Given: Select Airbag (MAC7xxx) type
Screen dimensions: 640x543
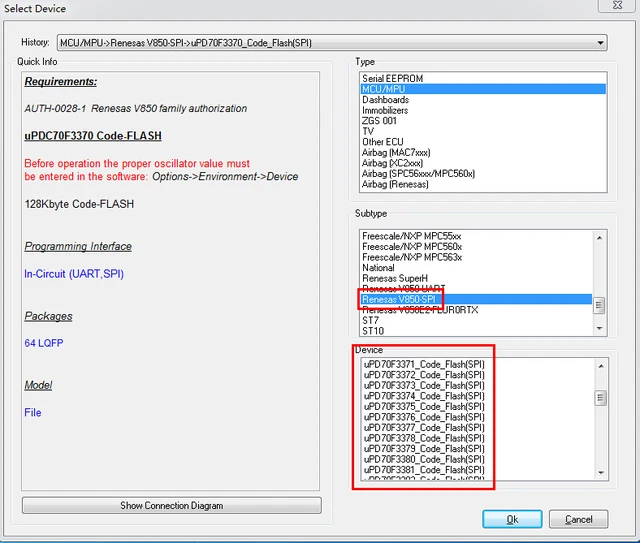Looking at the screenshot, I should click(x=483, y=152).
